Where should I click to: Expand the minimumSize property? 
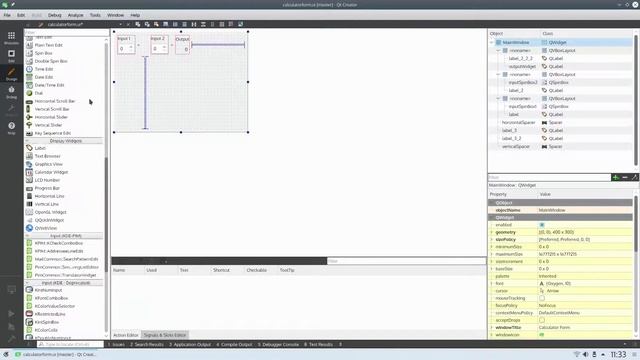click(492, 247)
